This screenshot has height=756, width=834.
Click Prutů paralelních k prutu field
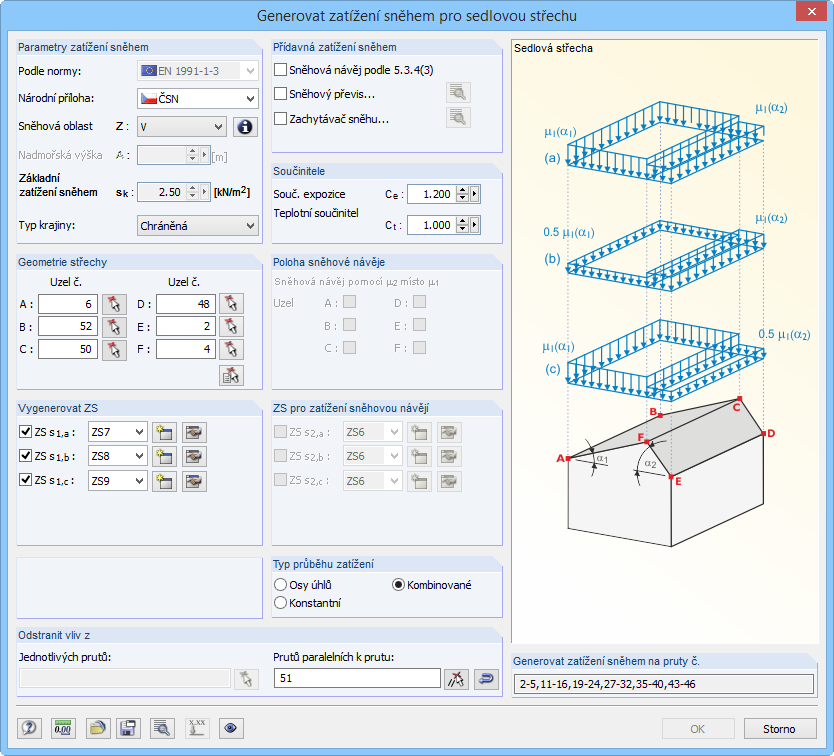(x=357, y=678)
